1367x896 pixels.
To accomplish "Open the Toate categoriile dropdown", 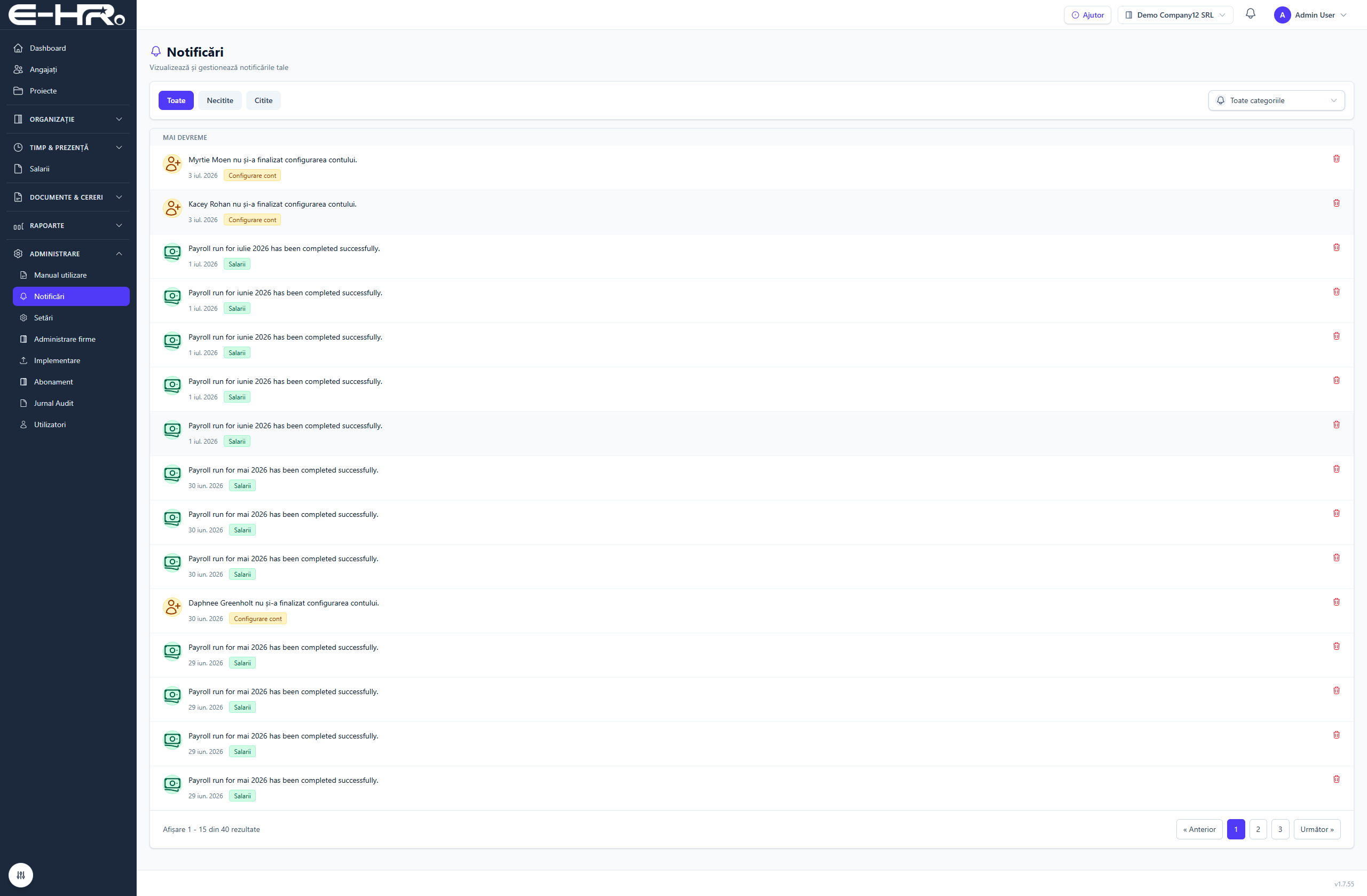I will click(x=1276, y=100).
